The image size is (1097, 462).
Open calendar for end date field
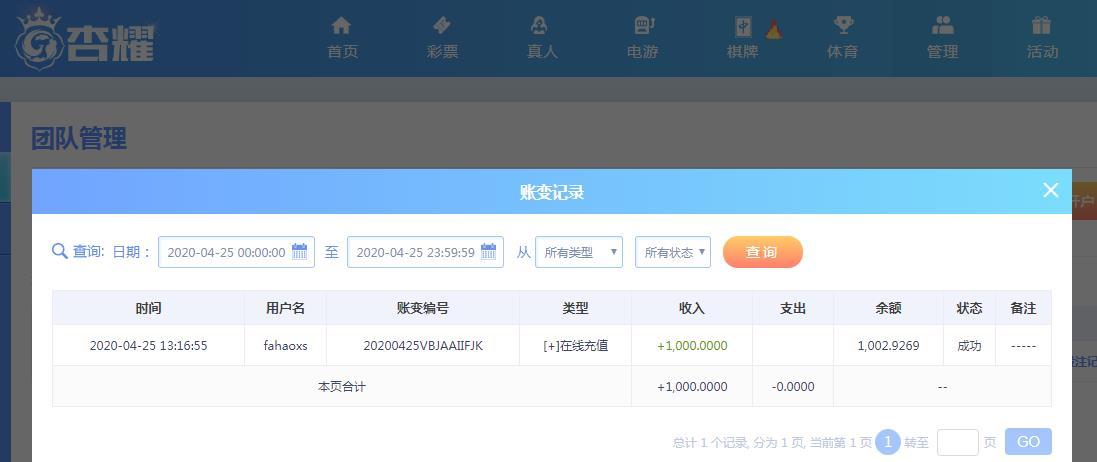(x=488, y=252)
